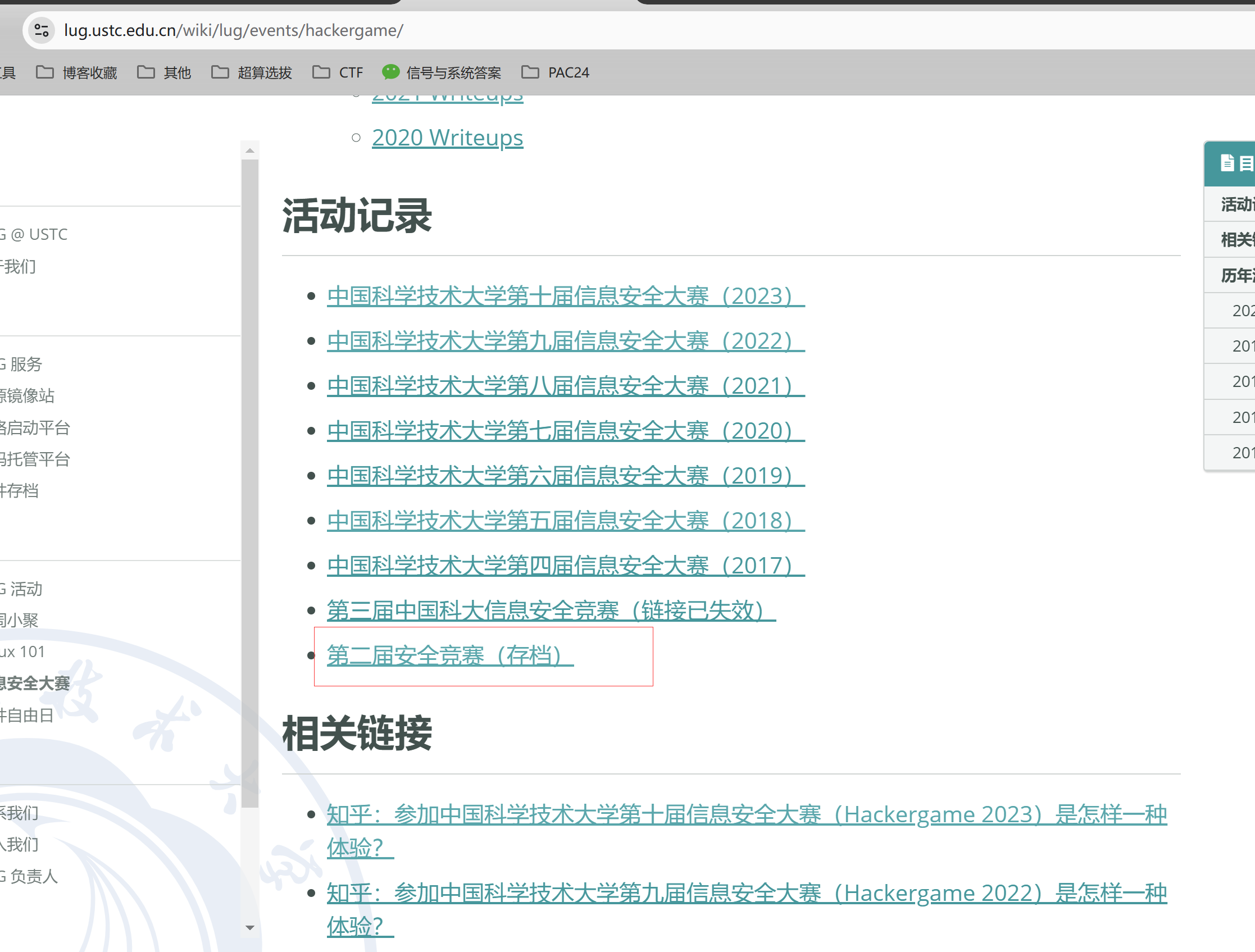Select the bold 安全大赛 sidebar item

(x=35, y=684)
